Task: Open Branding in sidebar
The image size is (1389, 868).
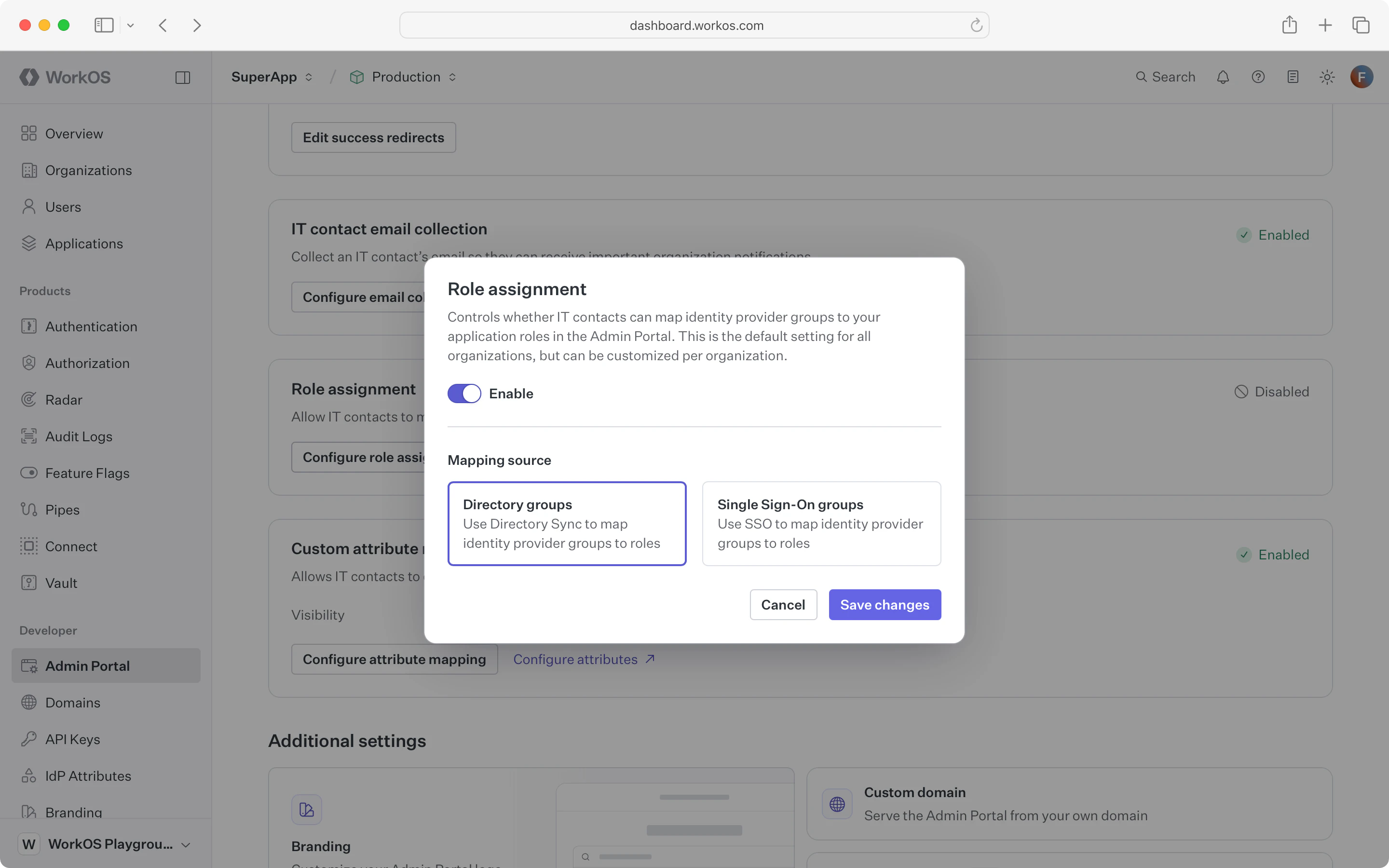Action: [106, 812]
